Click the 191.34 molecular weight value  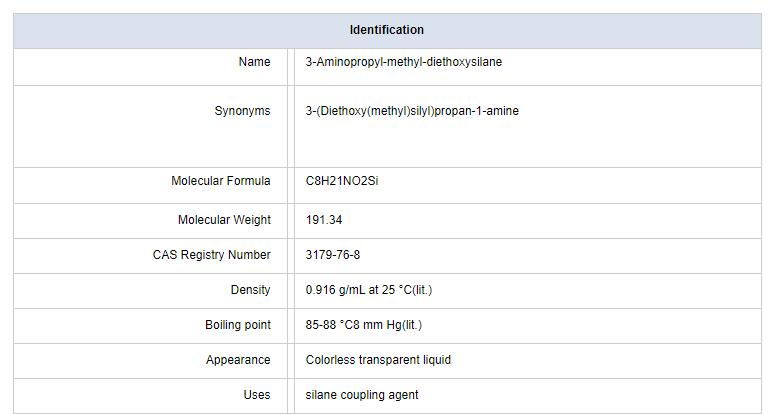coord(324,219)
